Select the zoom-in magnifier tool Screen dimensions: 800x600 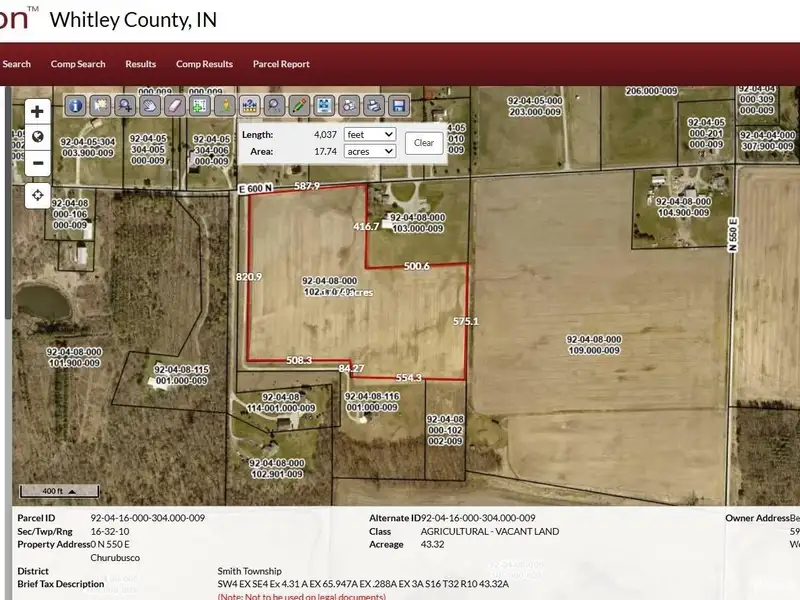(x=125, y=105)
